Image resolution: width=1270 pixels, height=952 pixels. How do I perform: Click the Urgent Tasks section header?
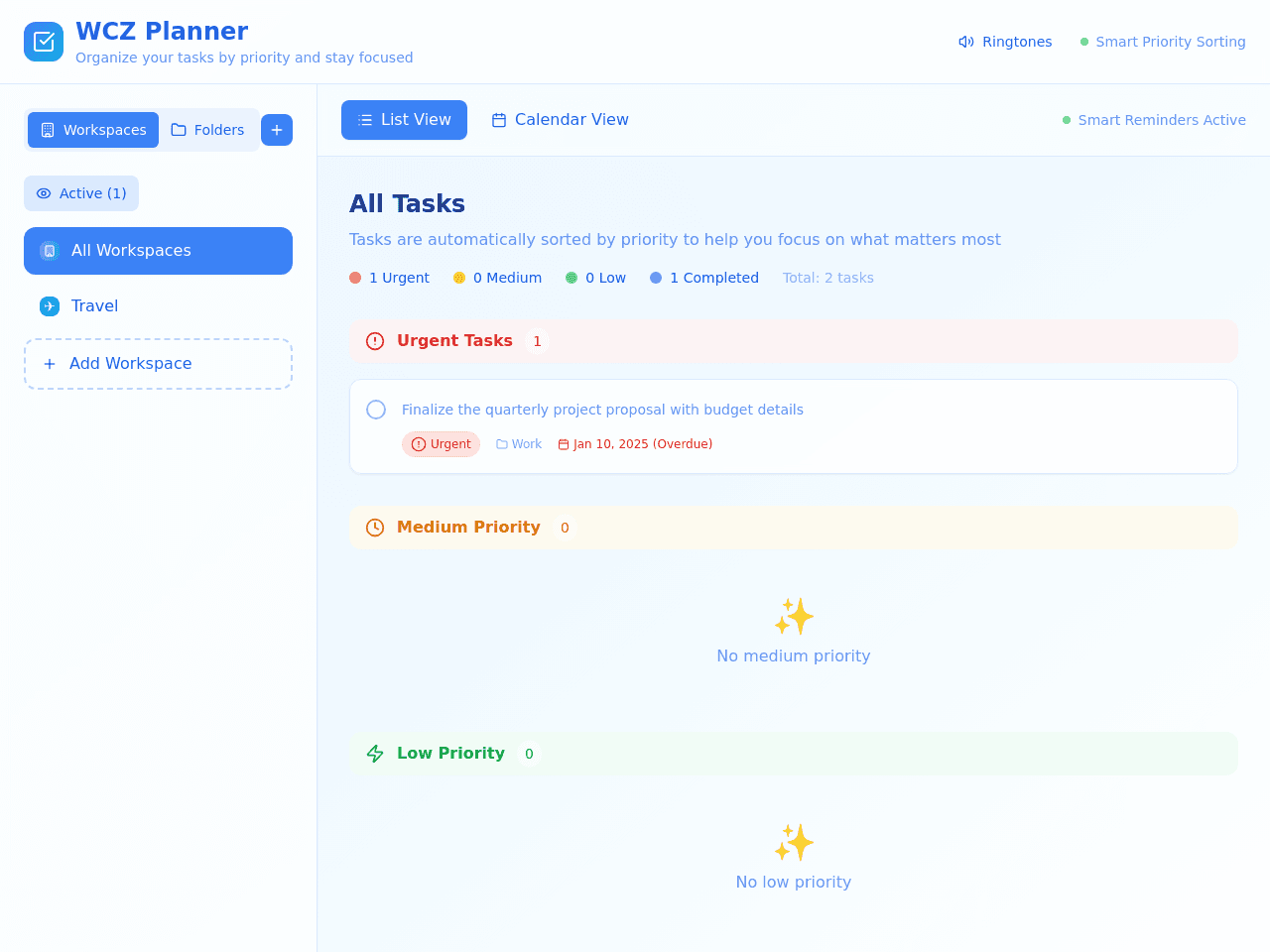point(794,341)
